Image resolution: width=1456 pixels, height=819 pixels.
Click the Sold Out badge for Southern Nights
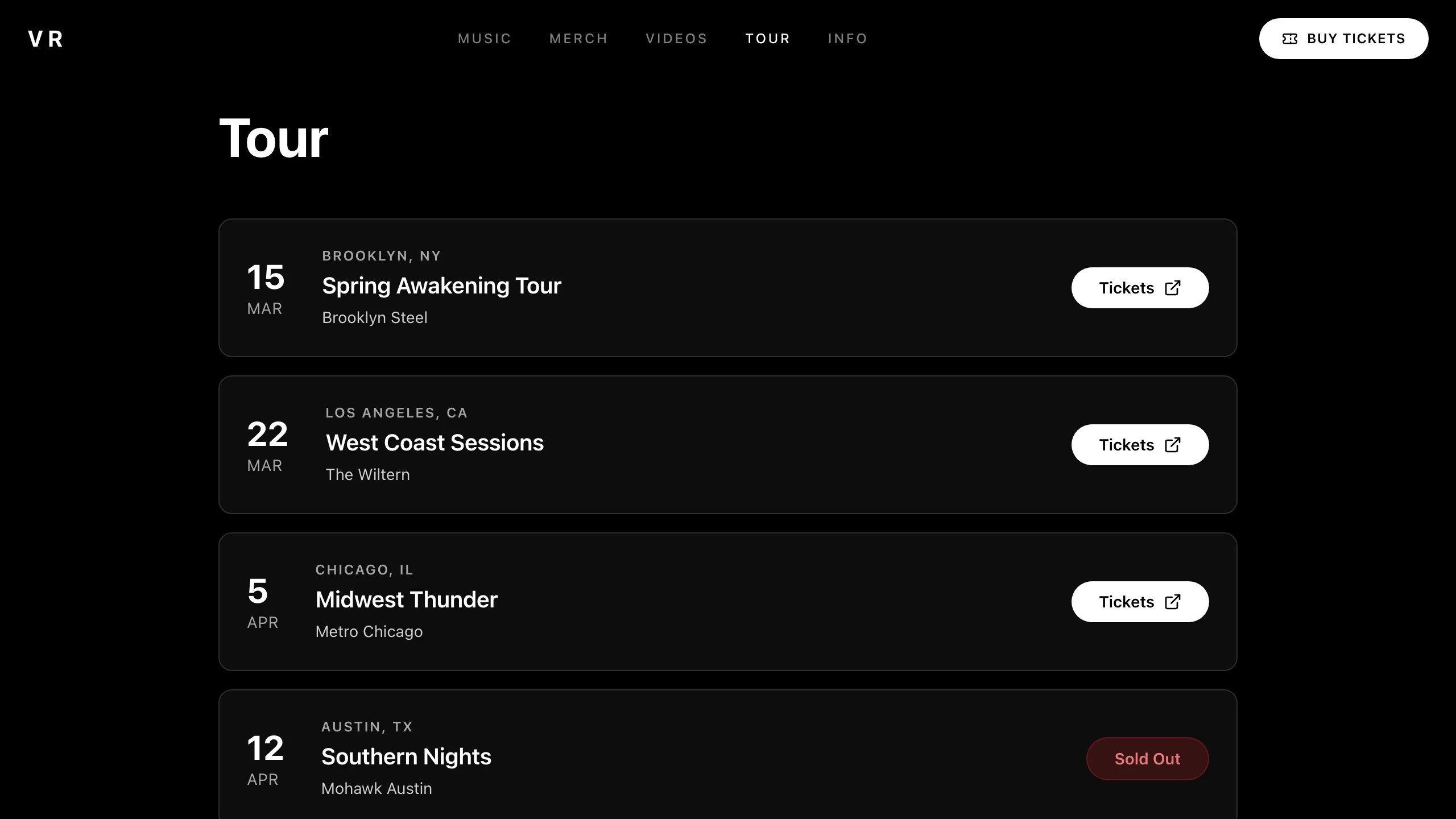point(1147,758)
